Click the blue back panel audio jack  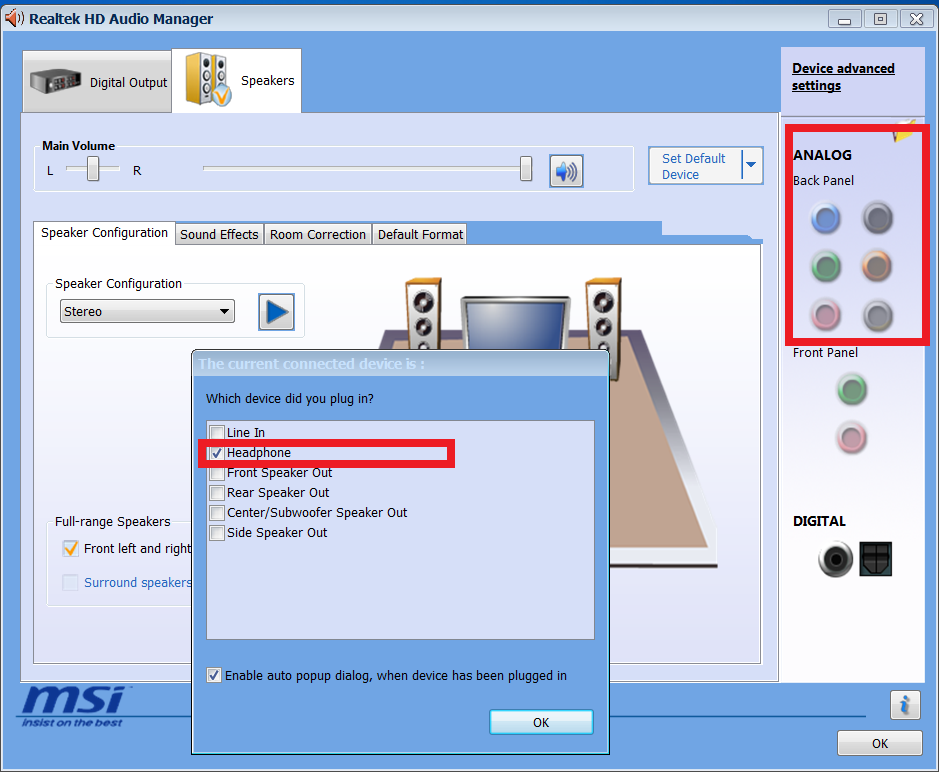pos(826,218)
